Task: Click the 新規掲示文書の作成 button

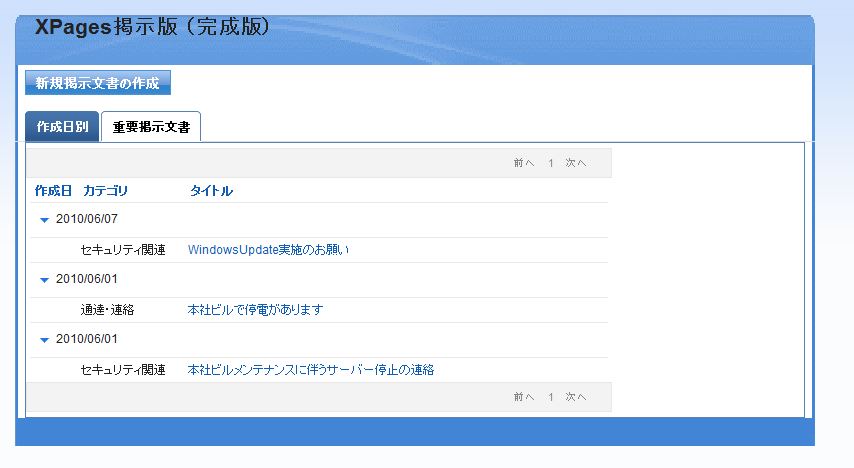Action: click(98, 83)
